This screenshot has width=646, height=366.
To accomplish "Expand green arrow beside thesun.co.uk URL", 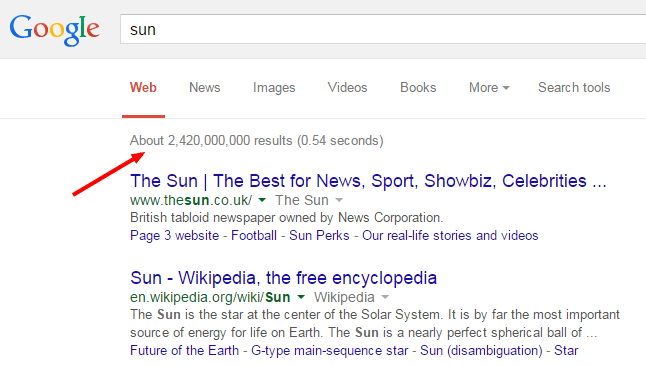I will click(x=262, y=200).
